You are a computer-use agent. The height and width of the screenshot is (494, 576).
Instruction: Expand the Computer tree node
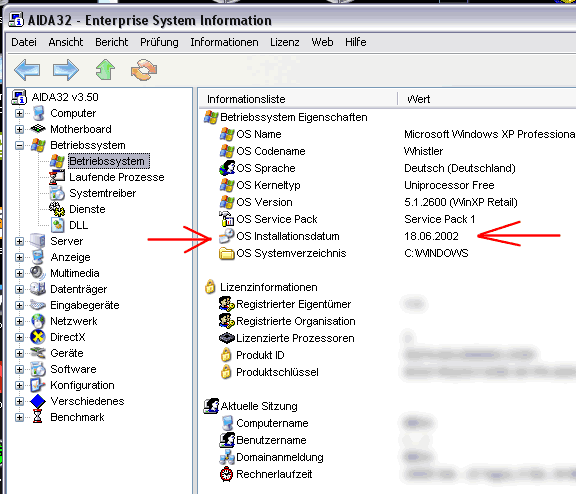point(19,113)
